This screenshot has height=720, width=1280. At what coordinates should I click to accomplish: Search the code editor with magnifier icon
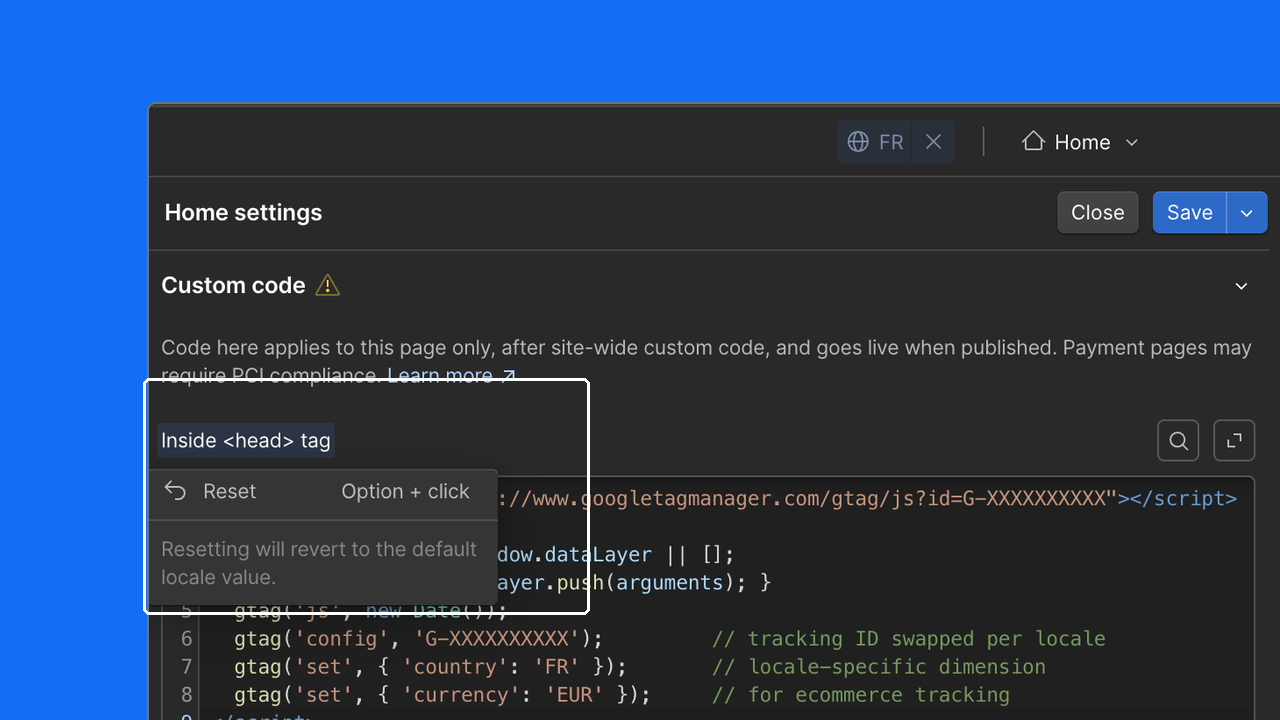coord(1178,441)
